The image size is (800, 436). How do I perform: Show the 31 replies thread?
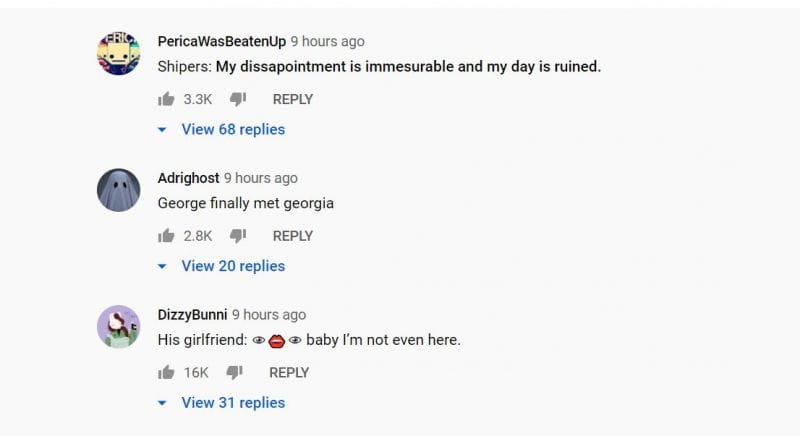pos(232,402)
